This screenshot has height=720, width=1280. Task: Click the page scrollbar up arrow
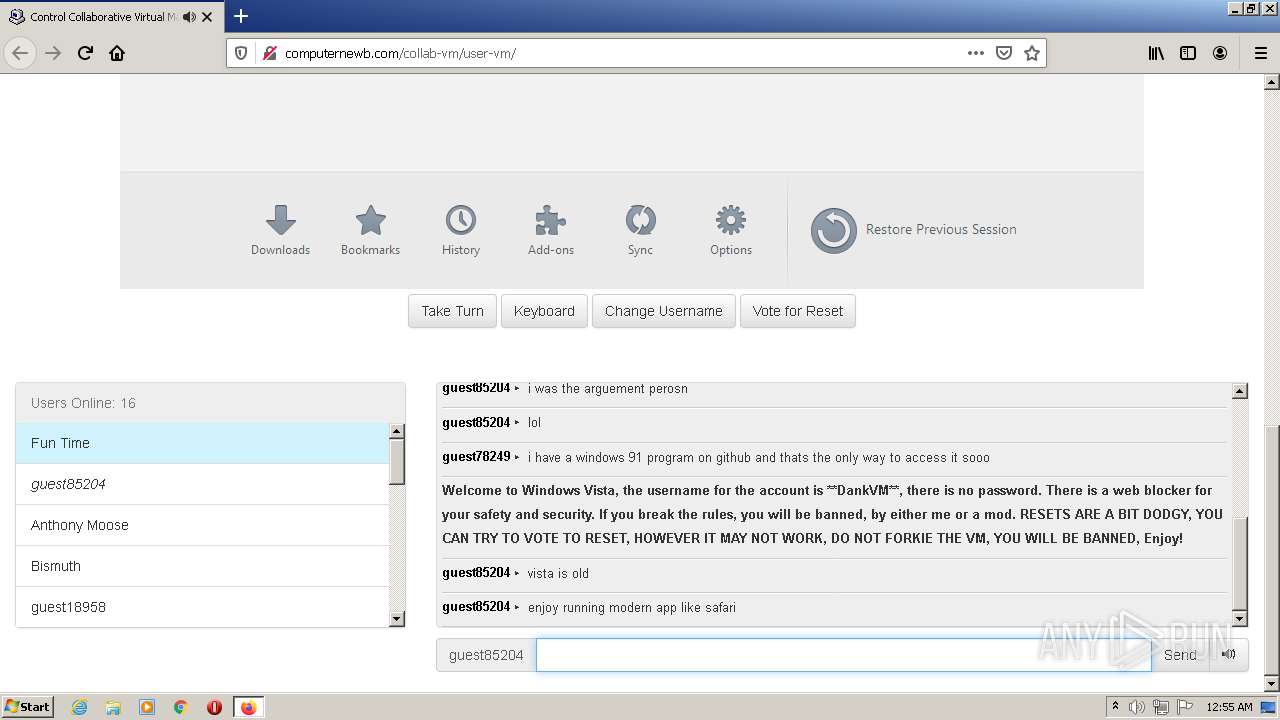[x=1272, y=82]
